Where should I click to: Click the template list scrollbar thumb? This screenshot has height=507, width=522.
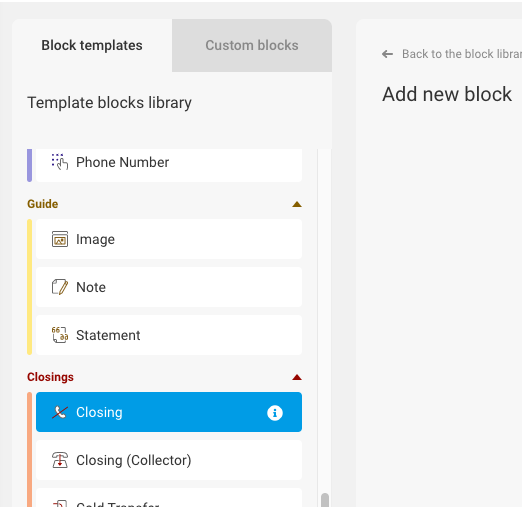pos(325,500)
